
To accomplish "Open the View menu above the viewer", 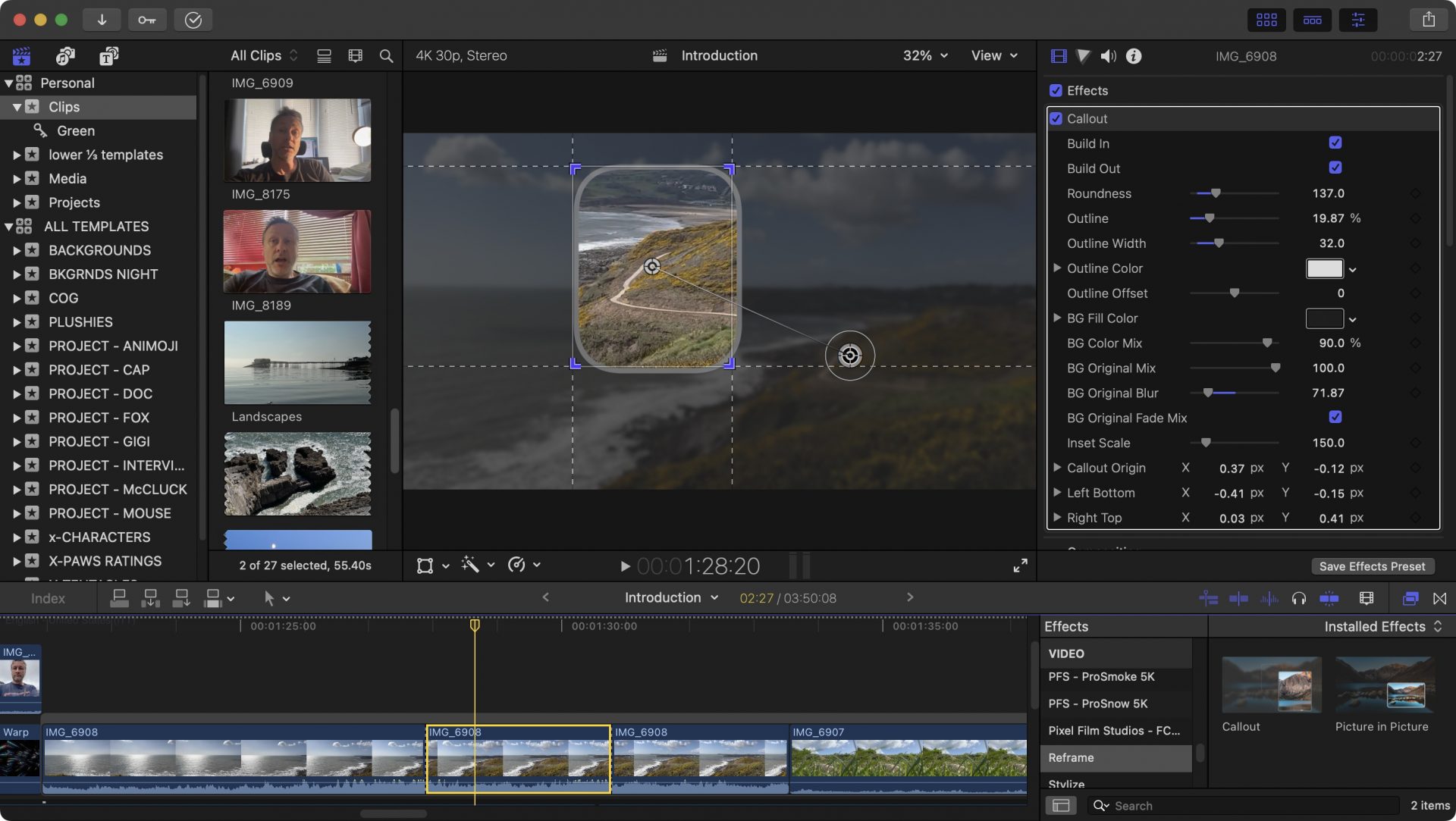I will pos(993,55).
